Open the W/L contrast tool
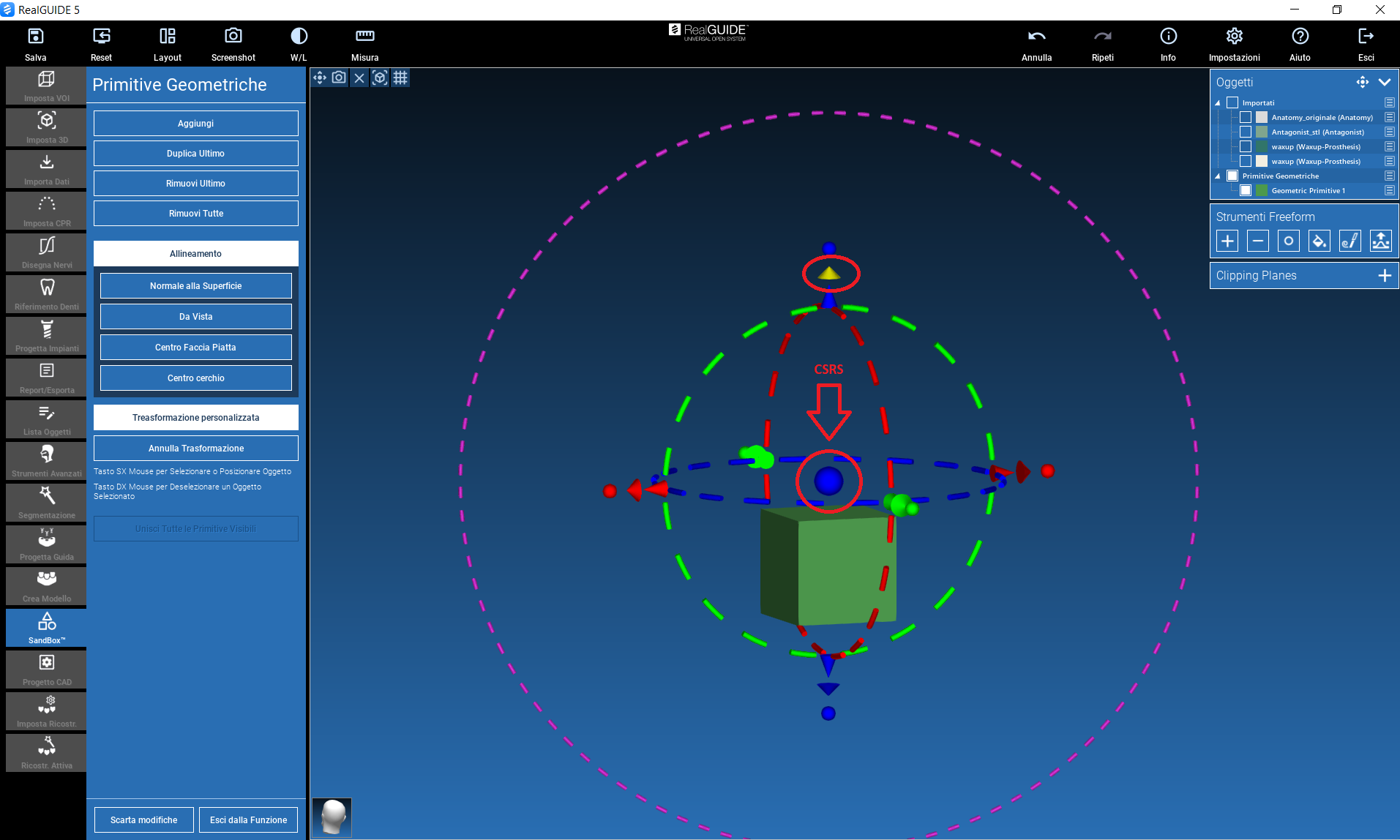Viewport: 1400px width, 840px height. pyautogui.click(x=299, y=37)
